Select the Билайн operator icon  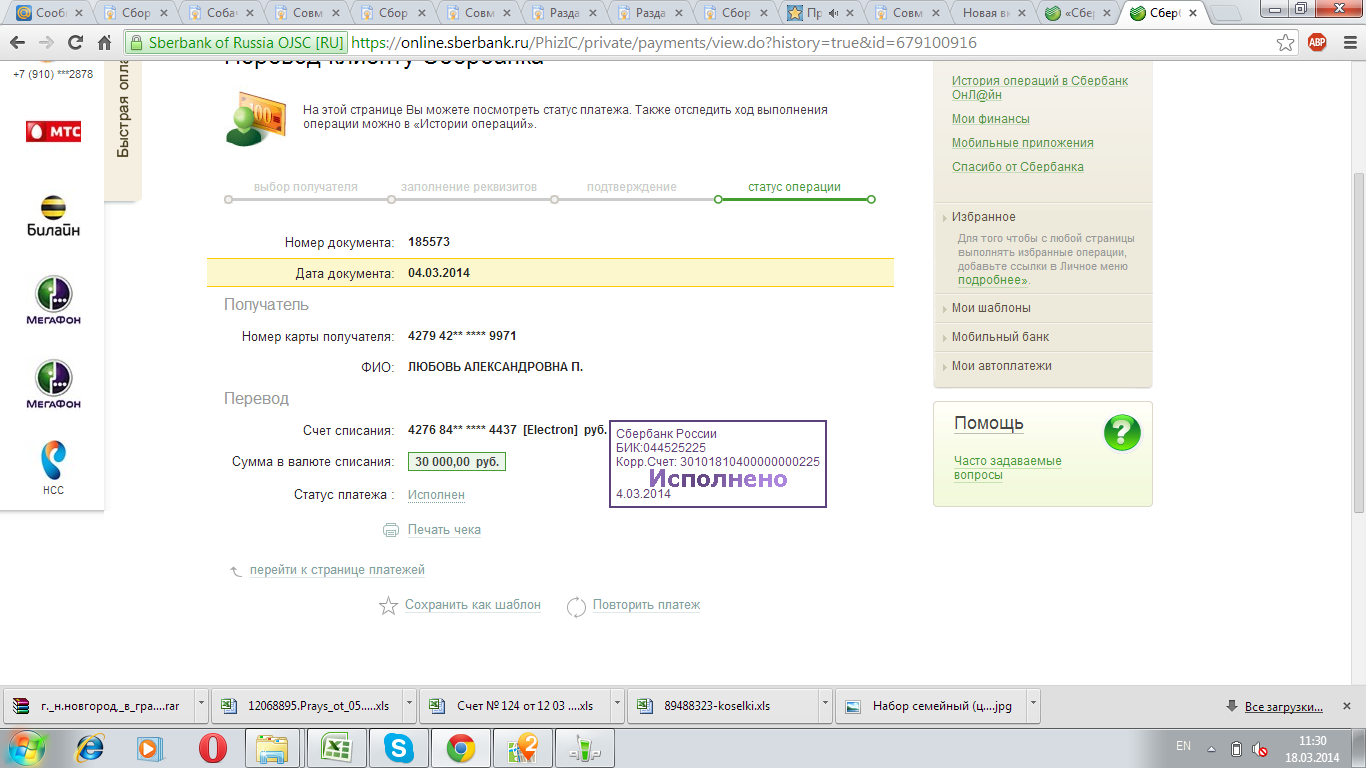point(53,216)
